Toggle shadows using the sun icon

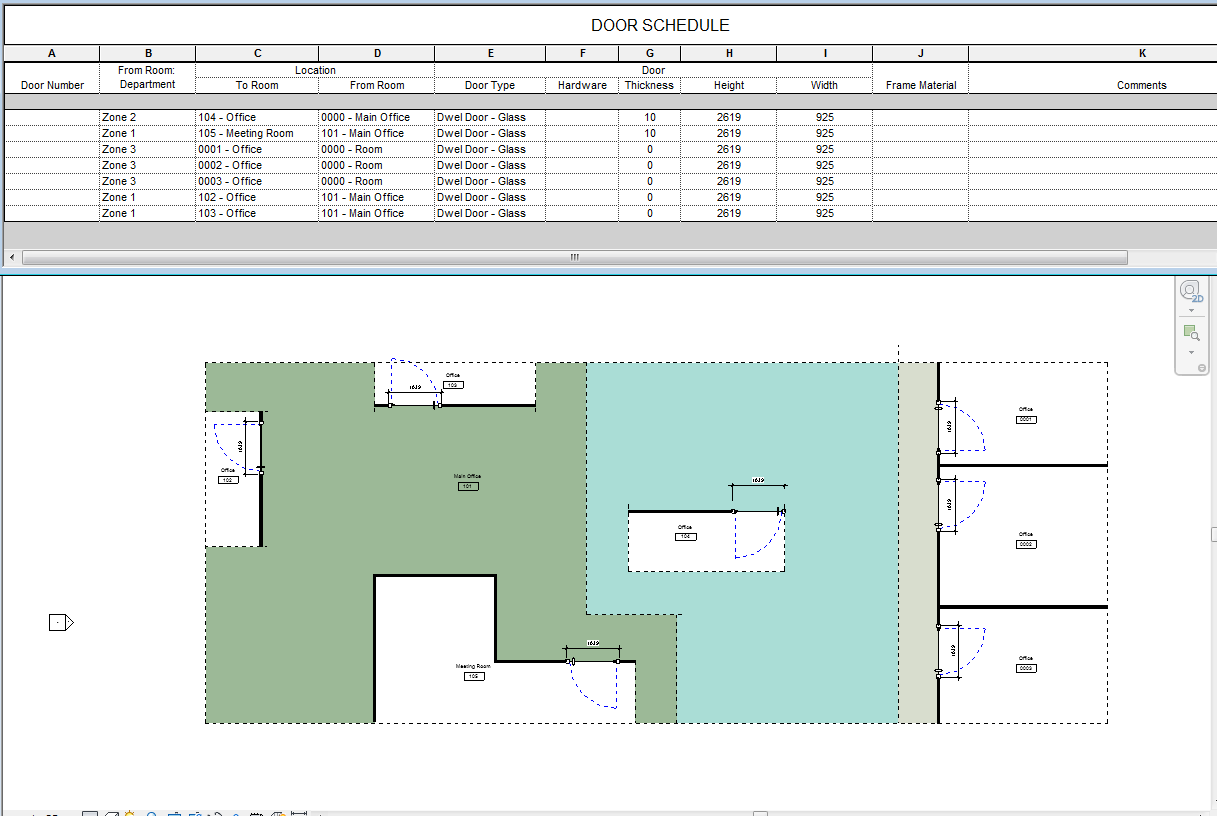(x=152, y=813)
